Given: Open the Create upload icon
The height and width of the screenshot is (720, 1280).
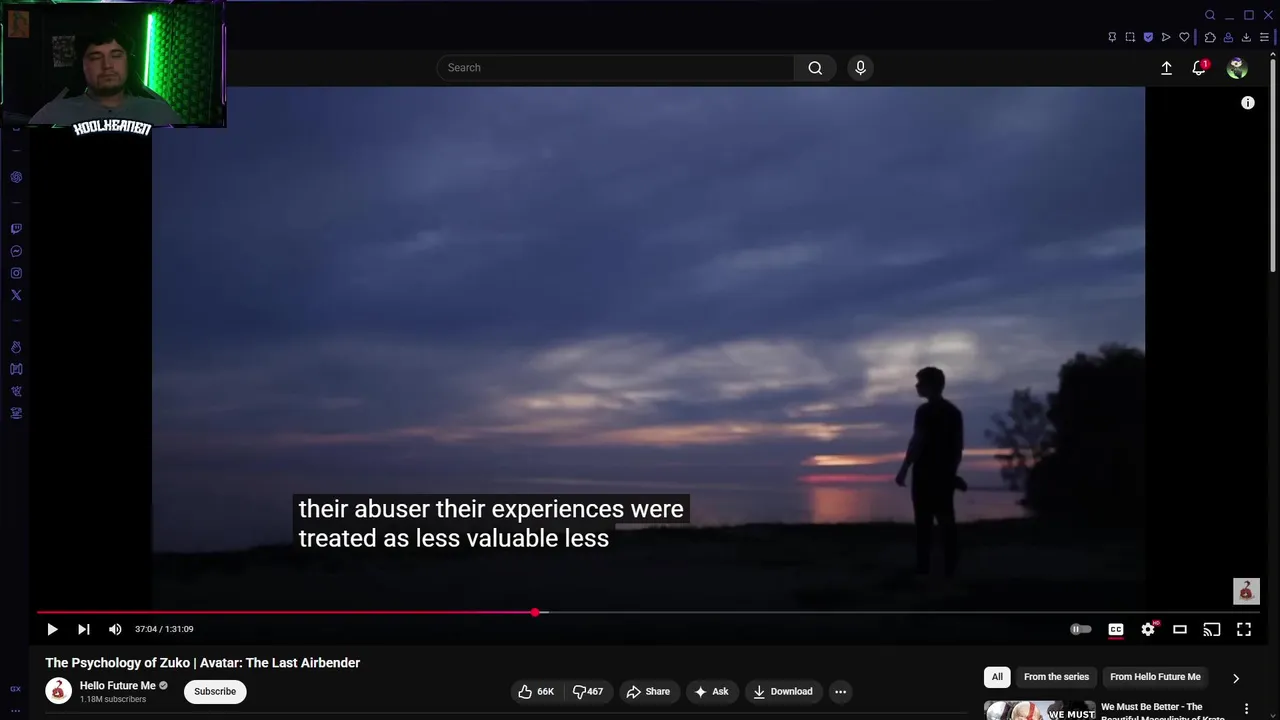Looking at the screenshot, I should (1166, 68).
